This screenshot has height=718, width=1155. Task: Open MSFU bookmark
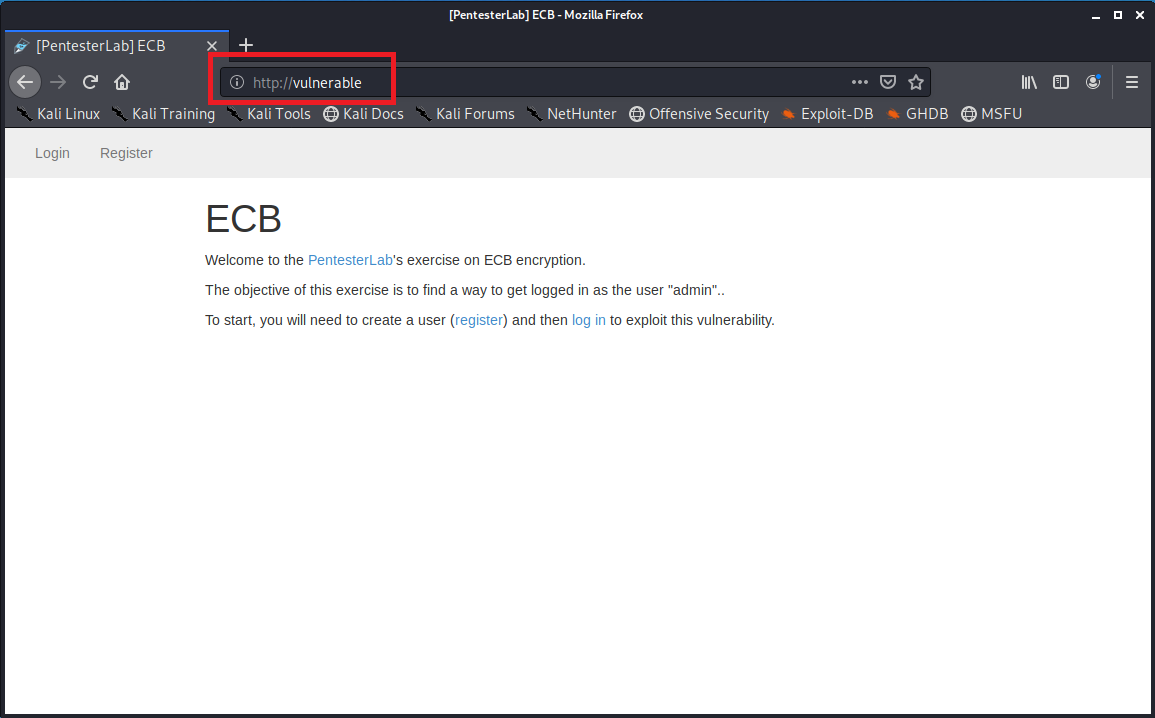[991, 114]
